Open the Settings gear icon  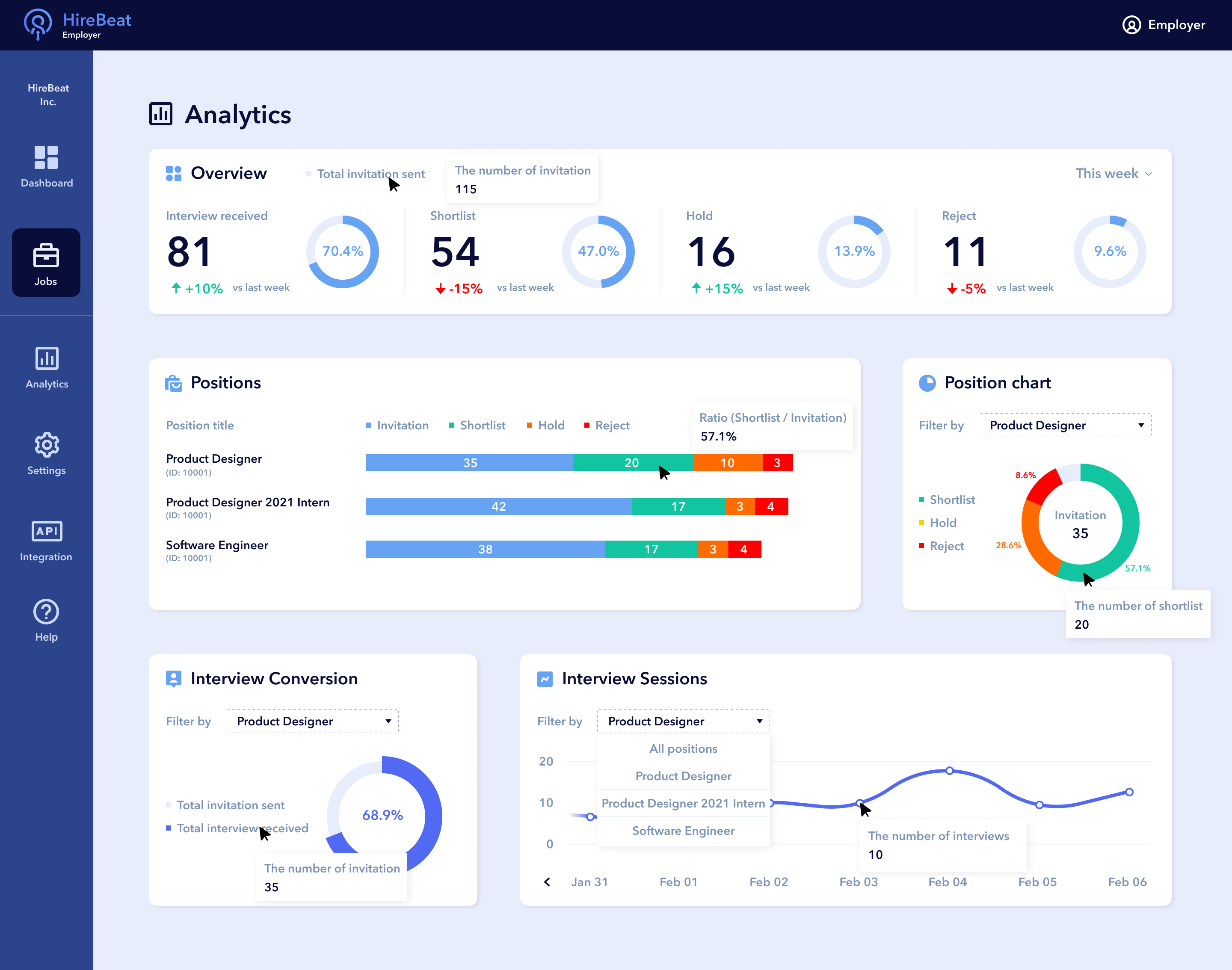[x=47, y=445]
